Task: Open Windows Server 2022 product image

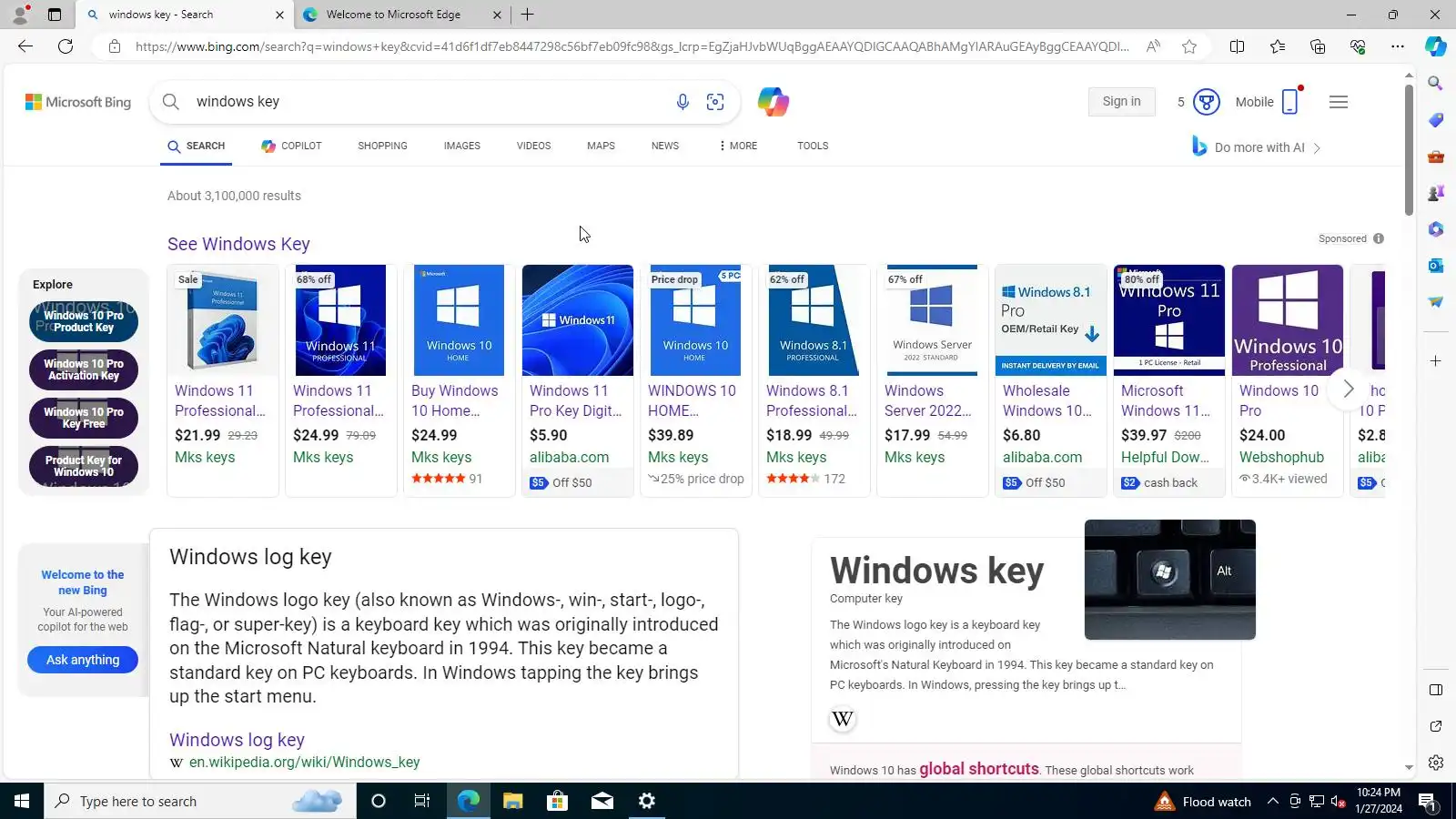Action: [x=933, y=320]
